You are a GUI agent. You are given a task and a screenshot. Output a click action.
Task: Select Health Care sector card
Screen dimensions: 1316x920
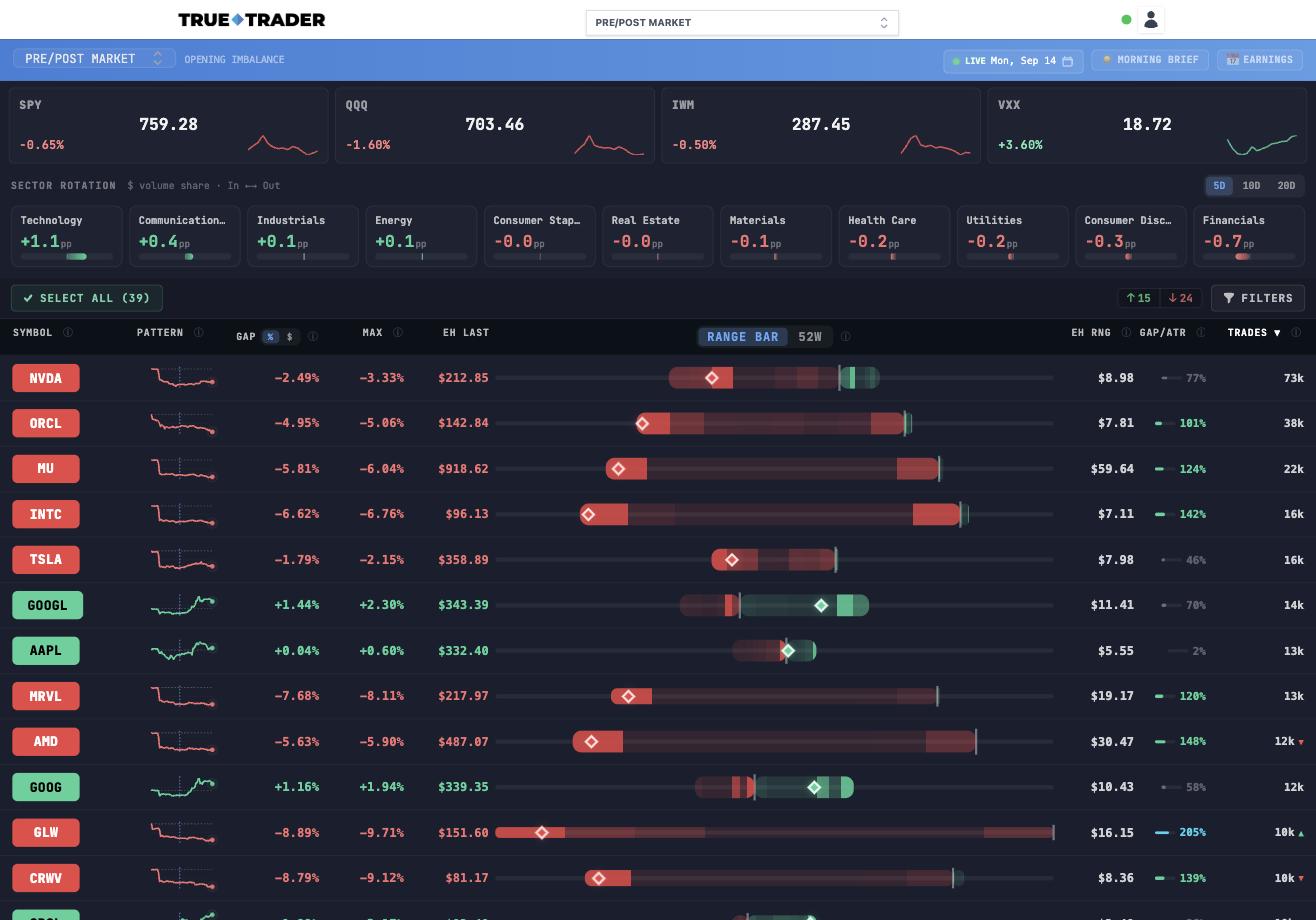tap(894, 236)
